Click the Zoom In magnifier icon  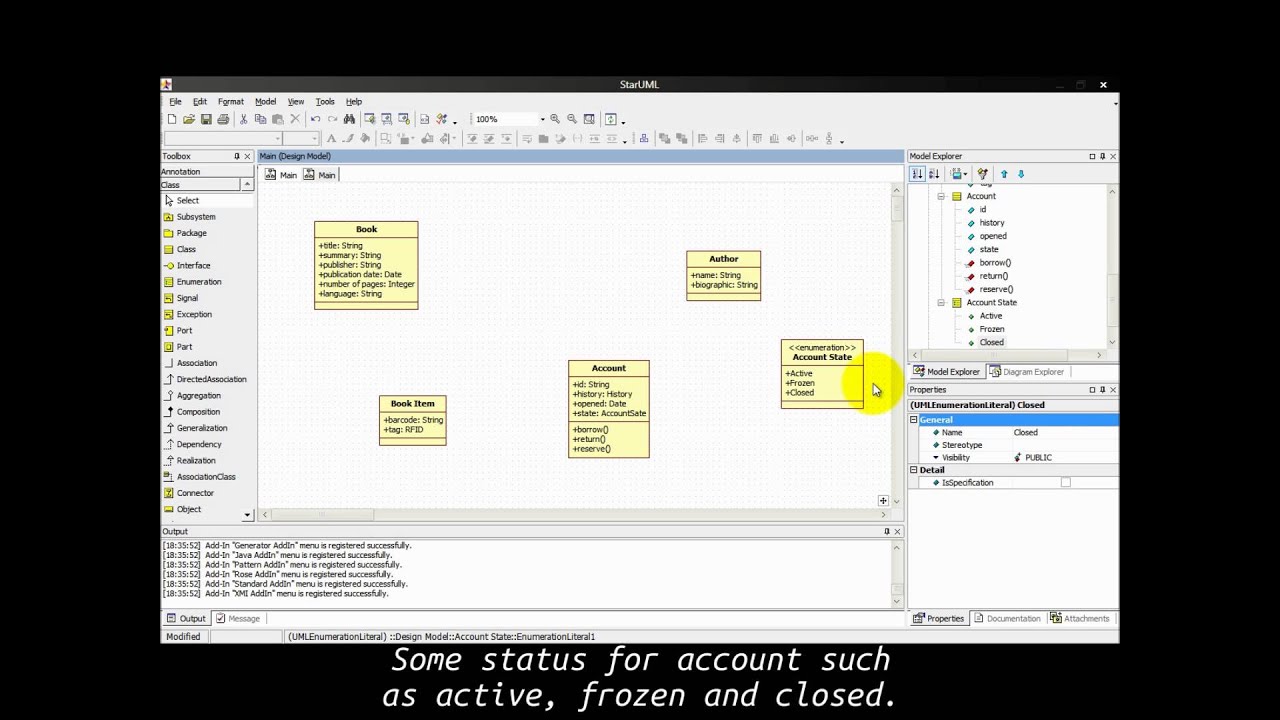[x=555, y=119]
